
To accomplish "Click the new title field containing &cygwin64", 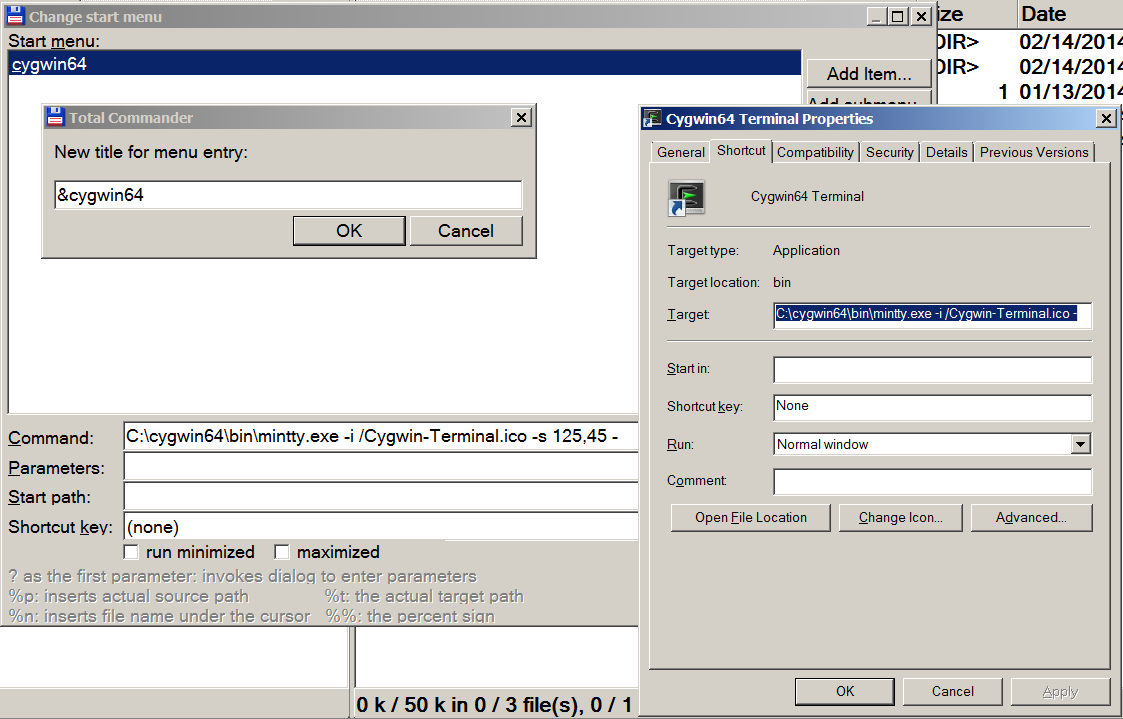I will (x=288, y=195).
